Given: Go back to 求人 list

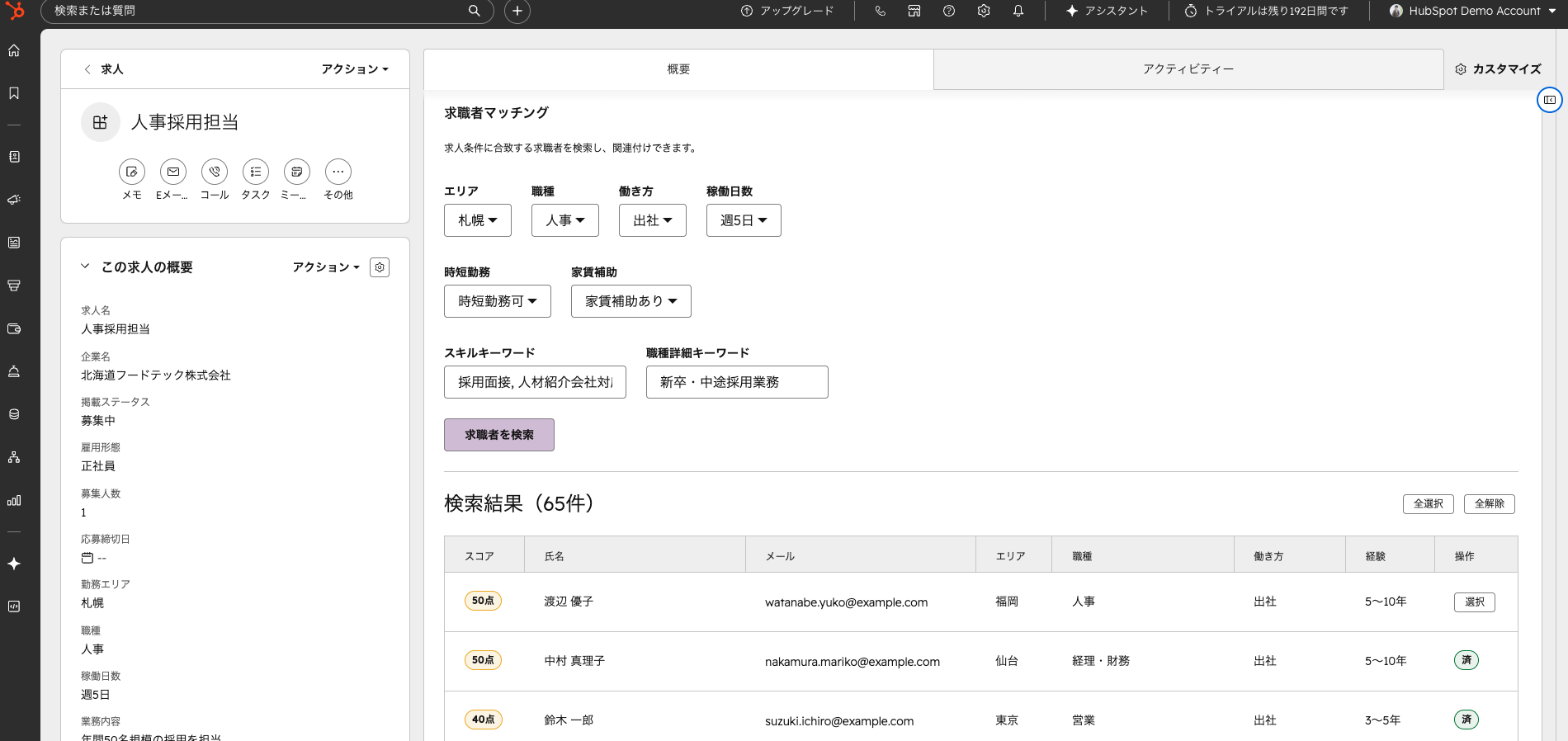Looking at the screenshot, I should click(104, 69).
